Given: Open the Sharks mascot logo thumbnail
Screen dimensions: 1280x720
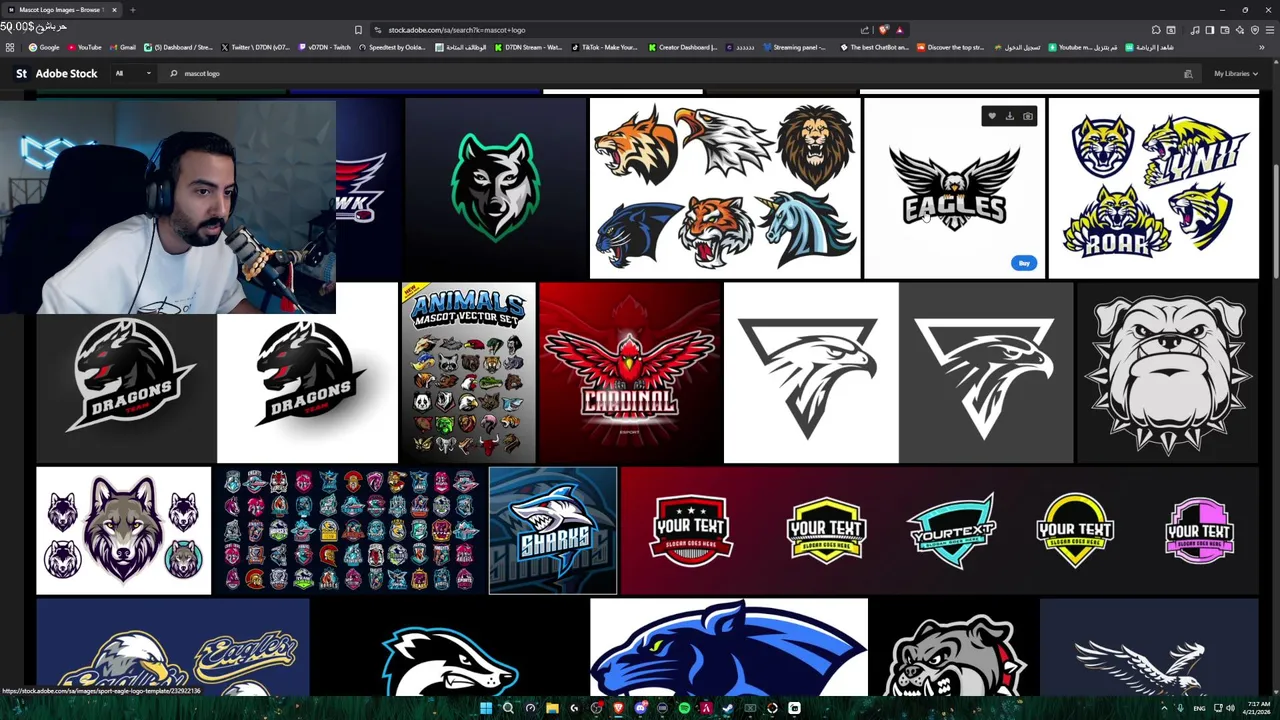Looking at the screenshot, I should [553, 530].
